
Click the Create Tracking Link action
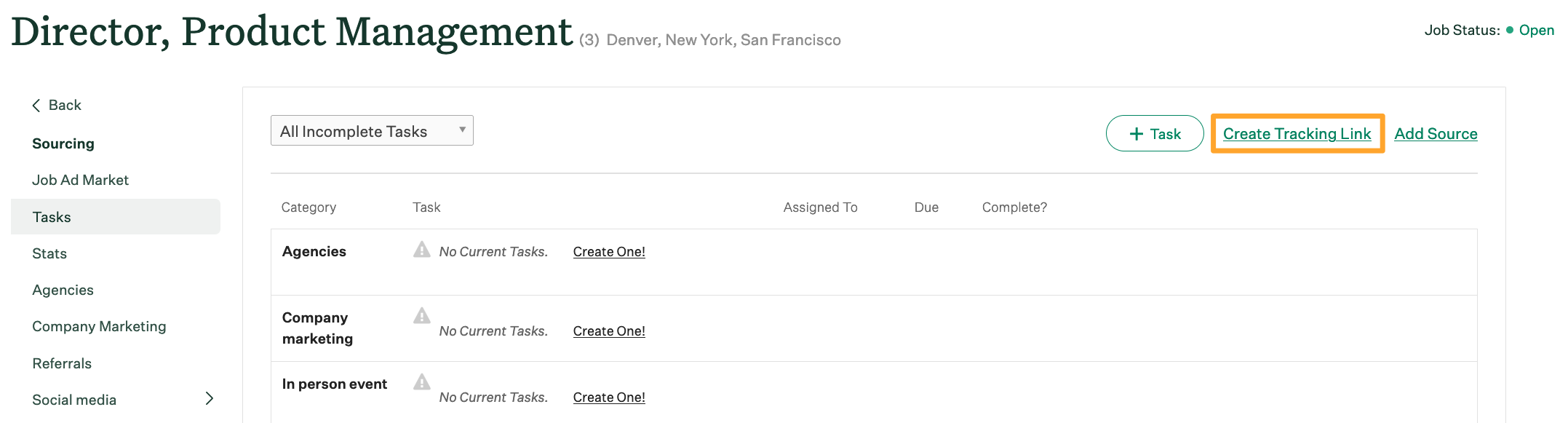pos(1297,133)
